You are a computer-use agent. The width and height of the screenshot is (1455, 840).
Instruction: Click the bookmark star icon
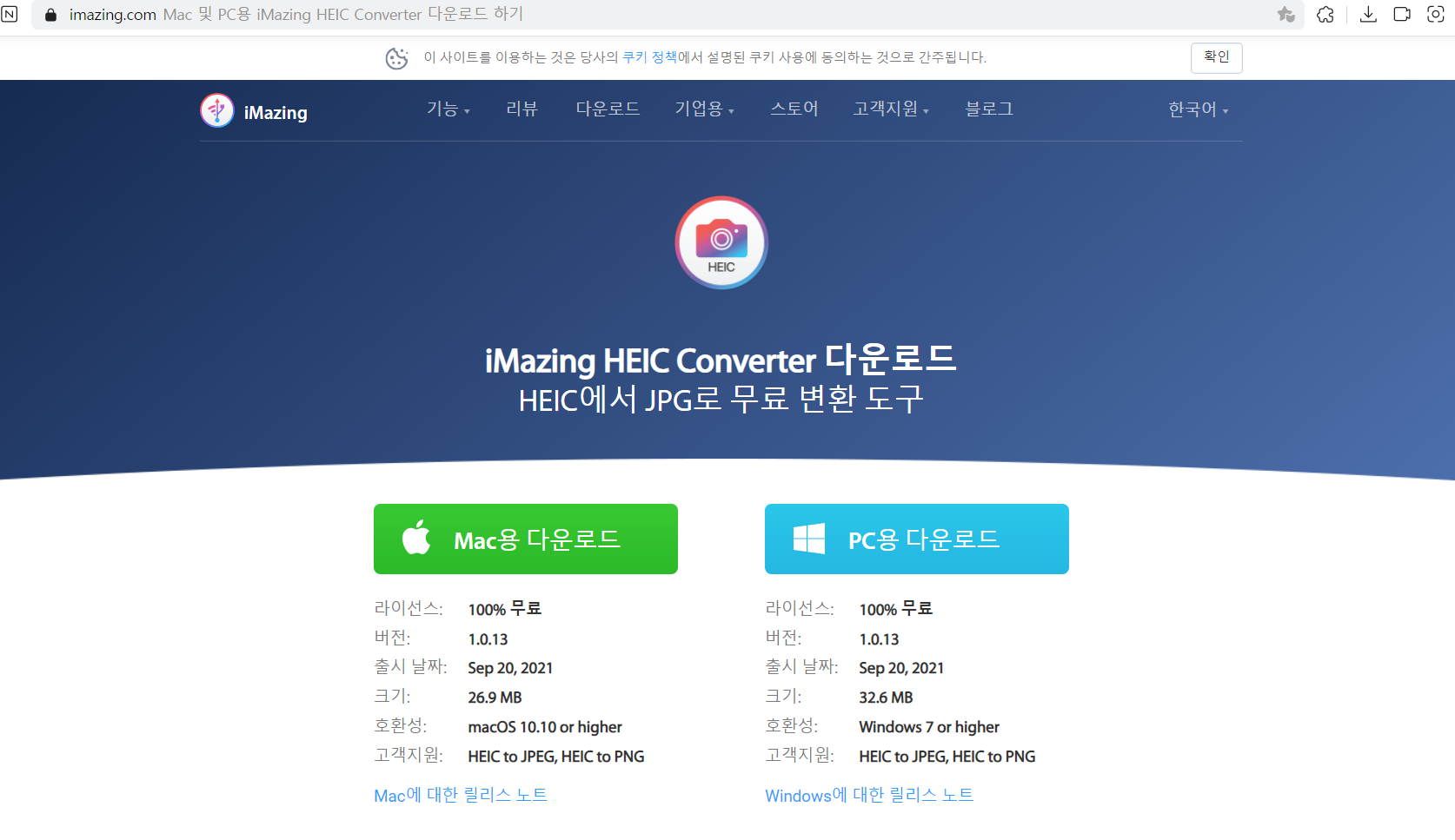(x=1286, y=15)
